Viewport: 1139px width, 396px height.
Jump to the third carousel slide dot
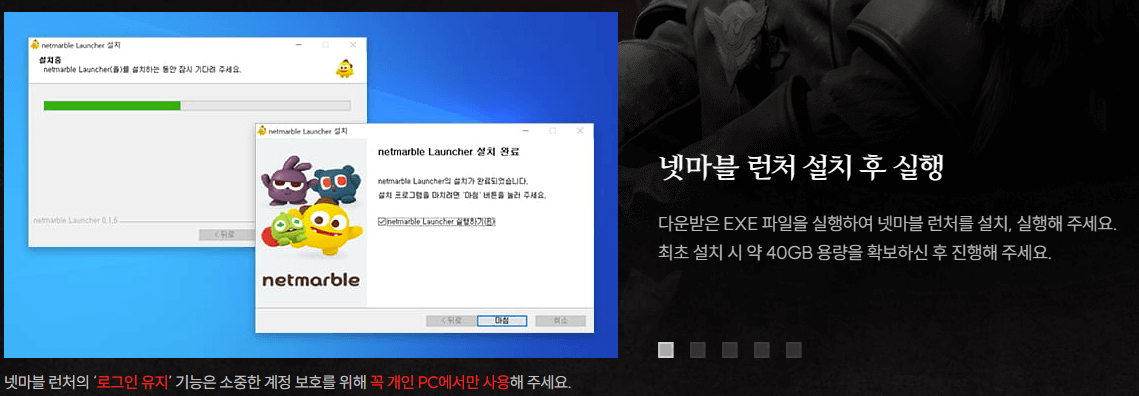730,350
